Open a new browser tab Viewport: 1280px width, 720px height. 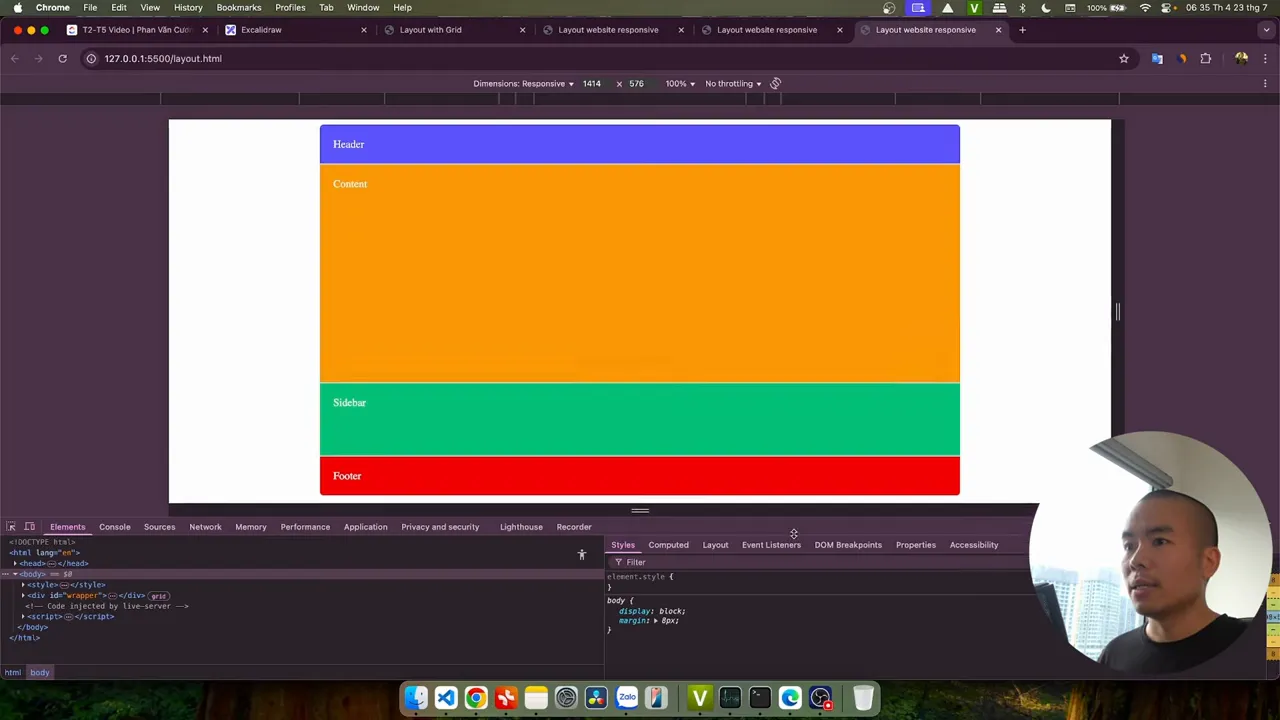tap(1022, 30)
